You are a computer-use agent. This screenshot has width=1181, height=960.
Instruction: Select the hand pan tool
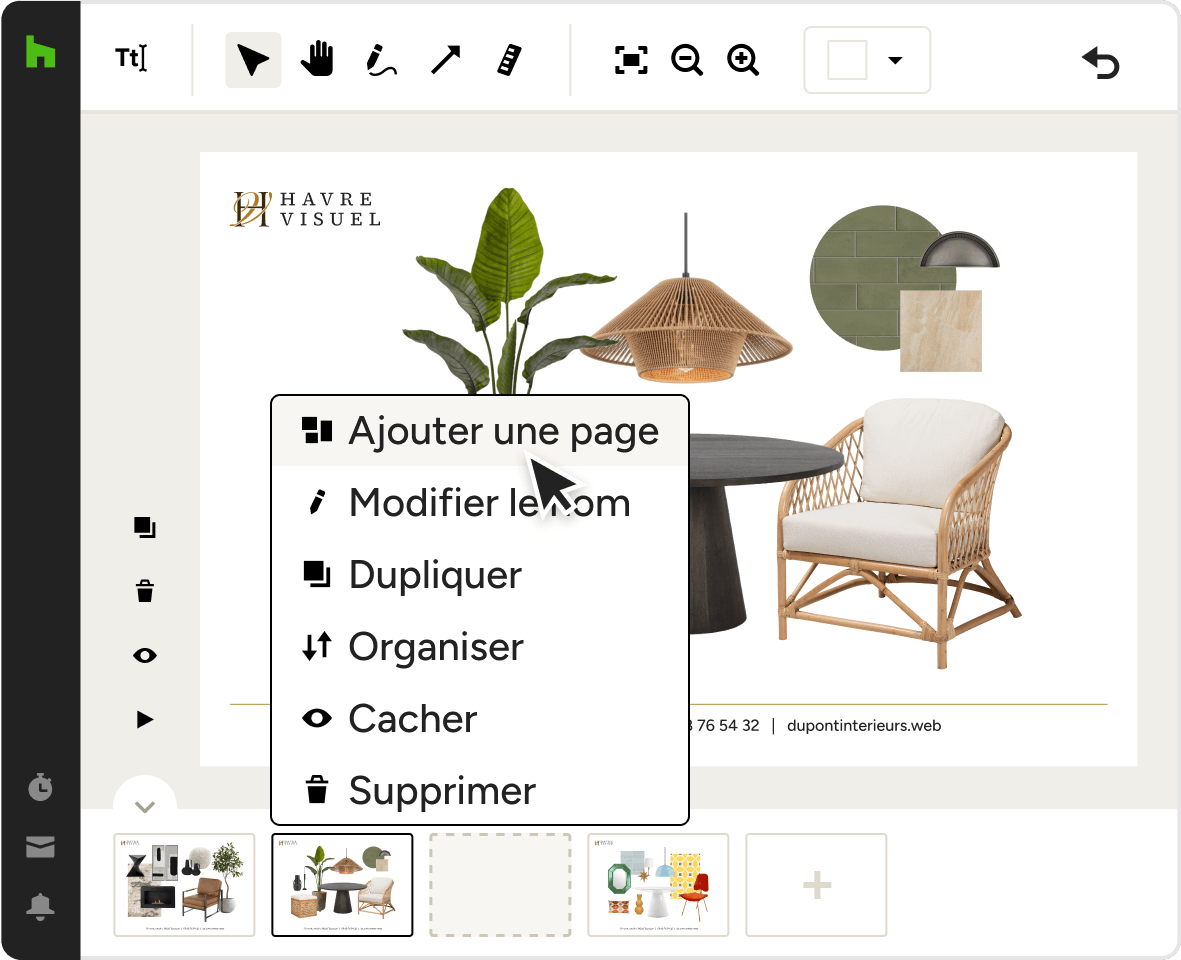point(317,59)
